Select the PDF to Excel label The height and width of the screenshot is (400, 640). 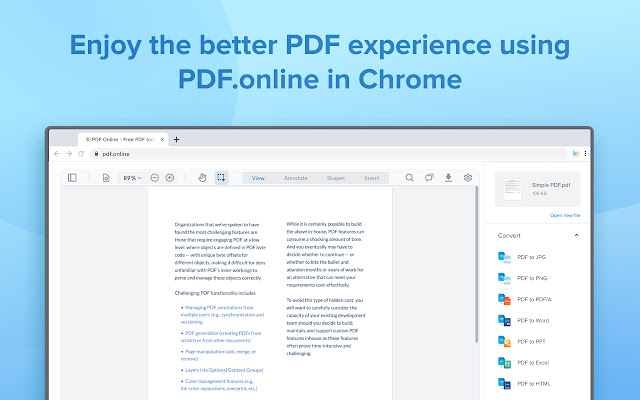(x=533, y=362)
